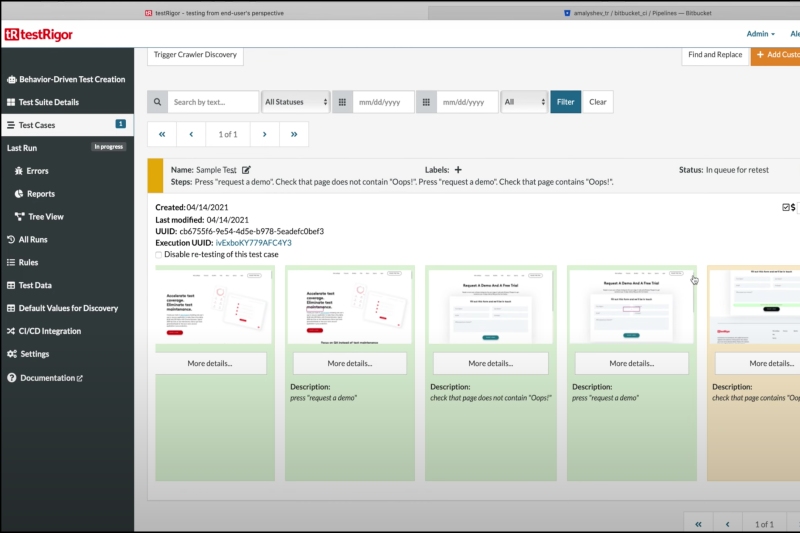800x533 pixels.
Task: Add a label with plus icon
Action: click(458, 170)
